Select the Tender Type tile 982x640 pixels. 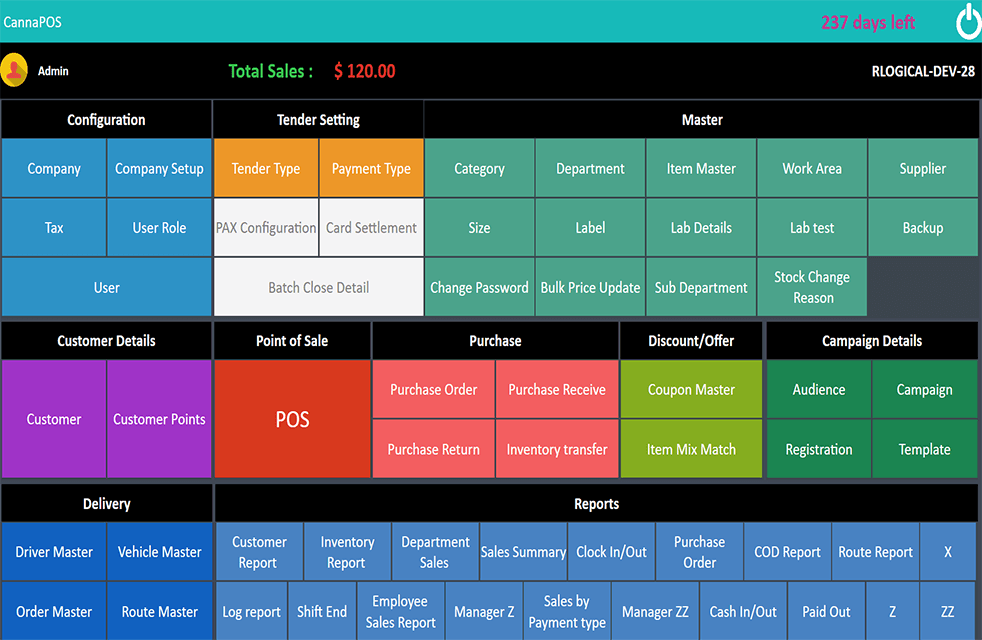[266, 168]
